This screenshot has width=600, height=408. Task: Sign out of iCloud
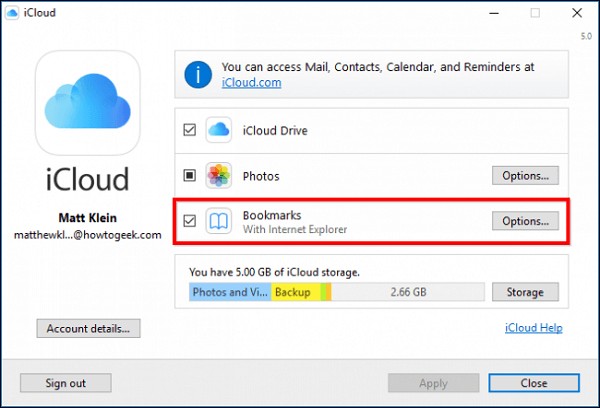[x=66, y=383]
